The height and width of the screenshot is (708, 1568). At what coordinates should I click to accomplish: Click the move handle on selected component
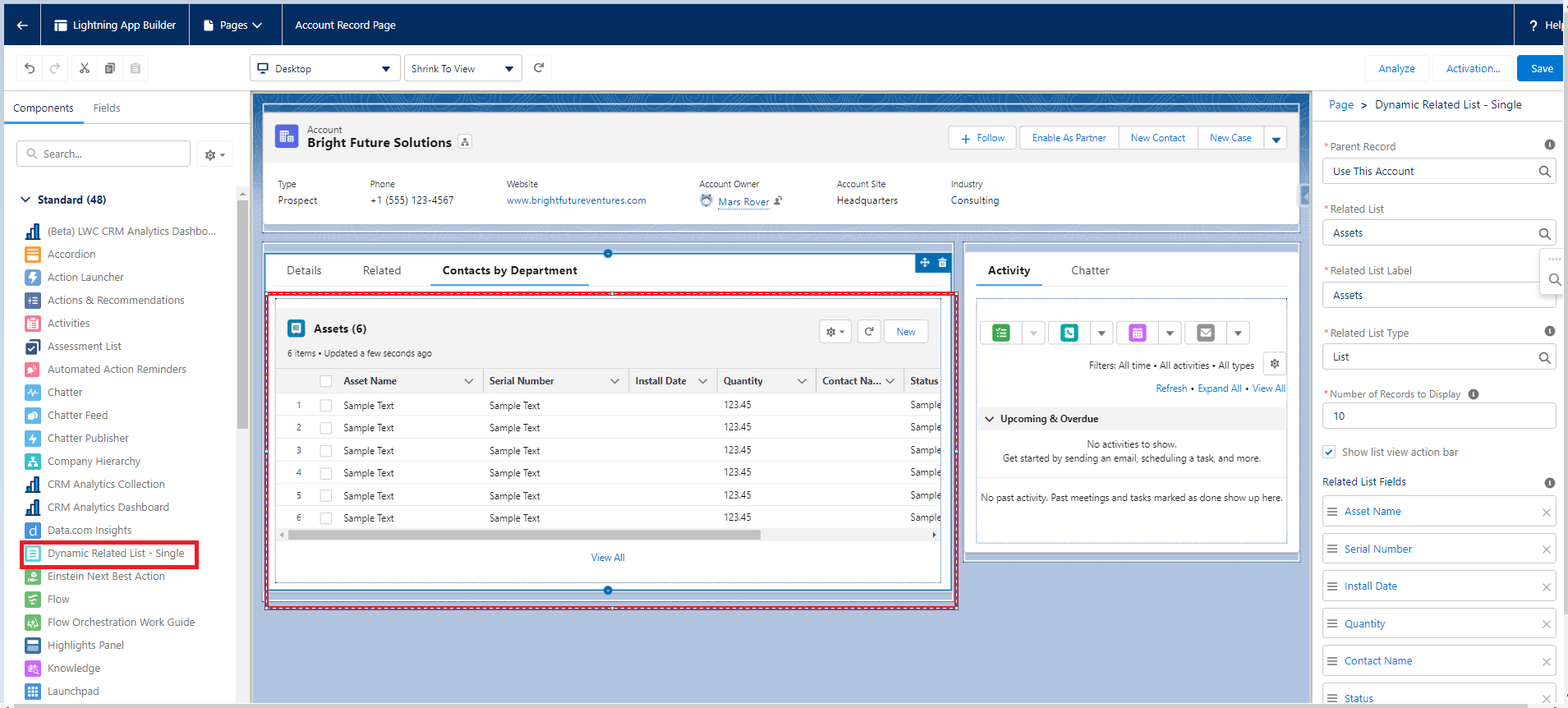[925, 263]
